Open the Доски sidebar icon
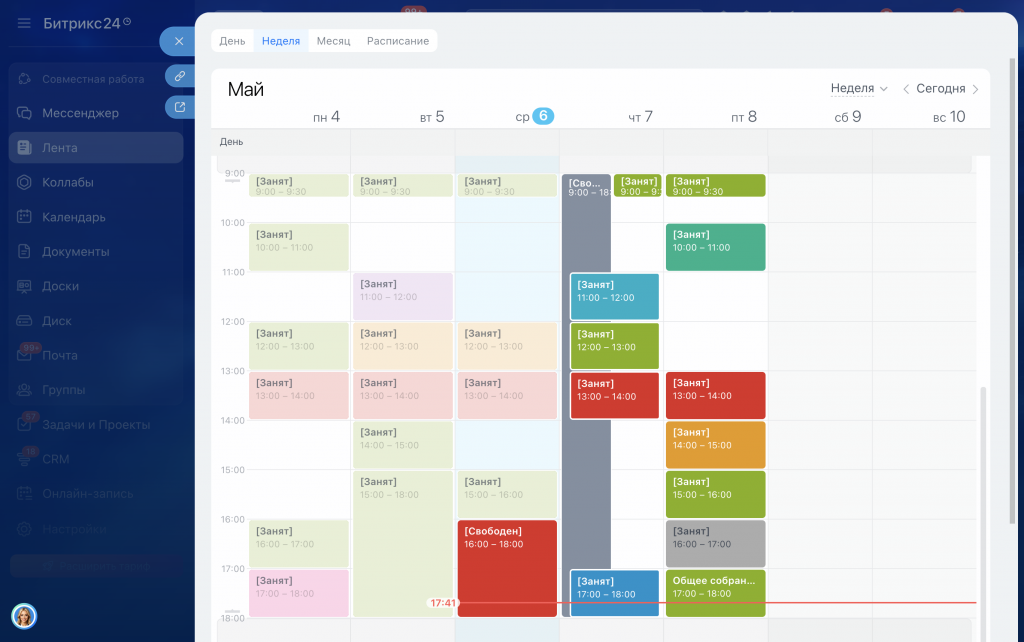The width and height of the screenshot is (1024, 642). 24,286
